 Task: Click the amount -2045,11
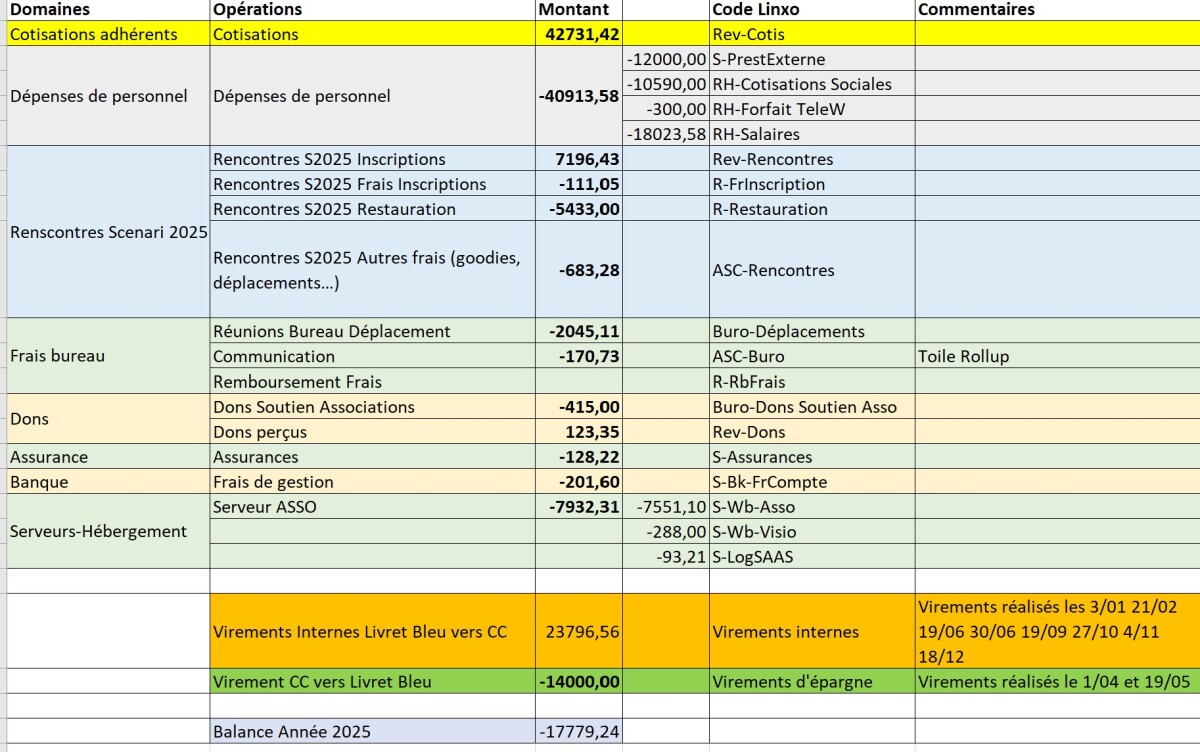(x=578, y=331)
